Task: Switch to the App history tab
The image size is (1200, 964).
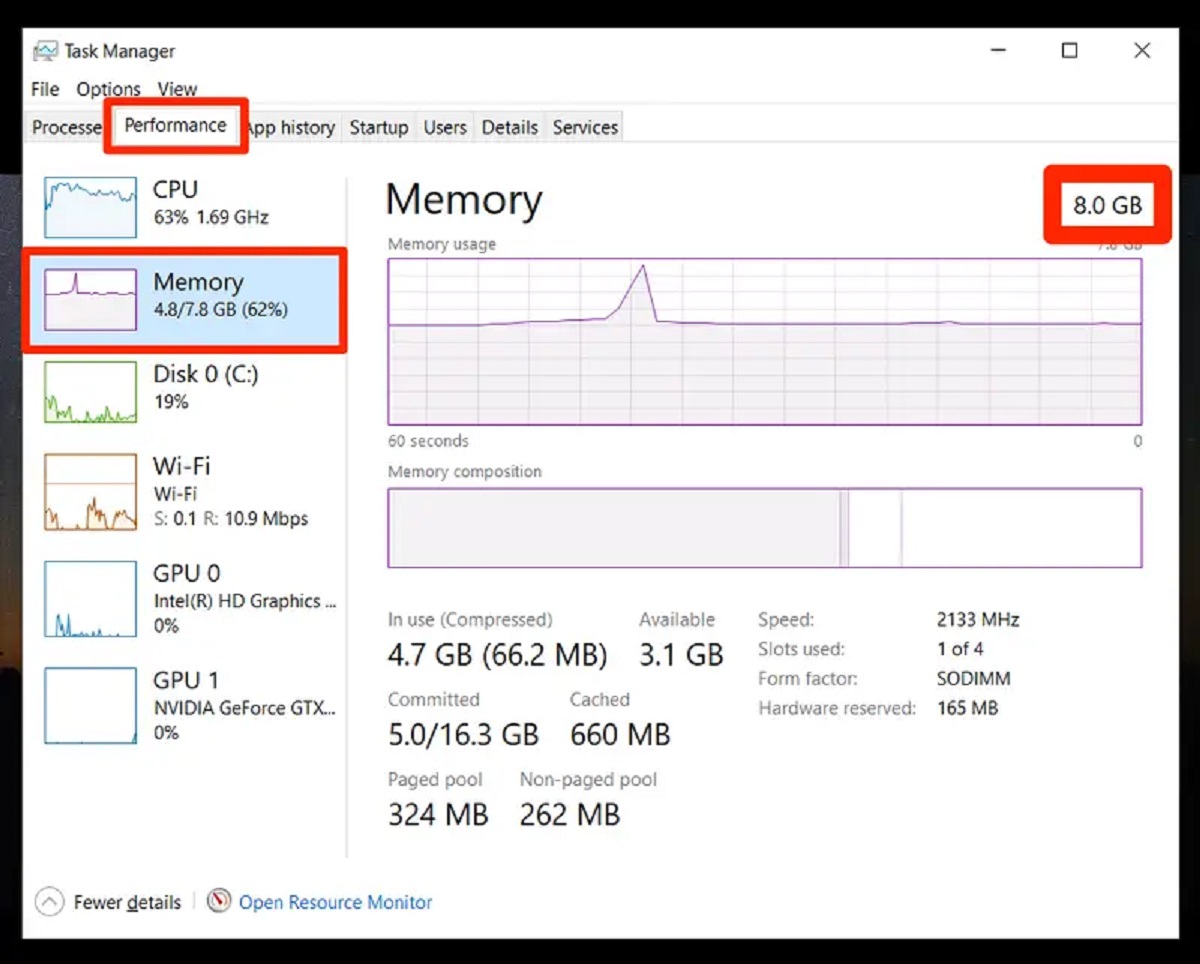Action: click(x=292, y=128)
